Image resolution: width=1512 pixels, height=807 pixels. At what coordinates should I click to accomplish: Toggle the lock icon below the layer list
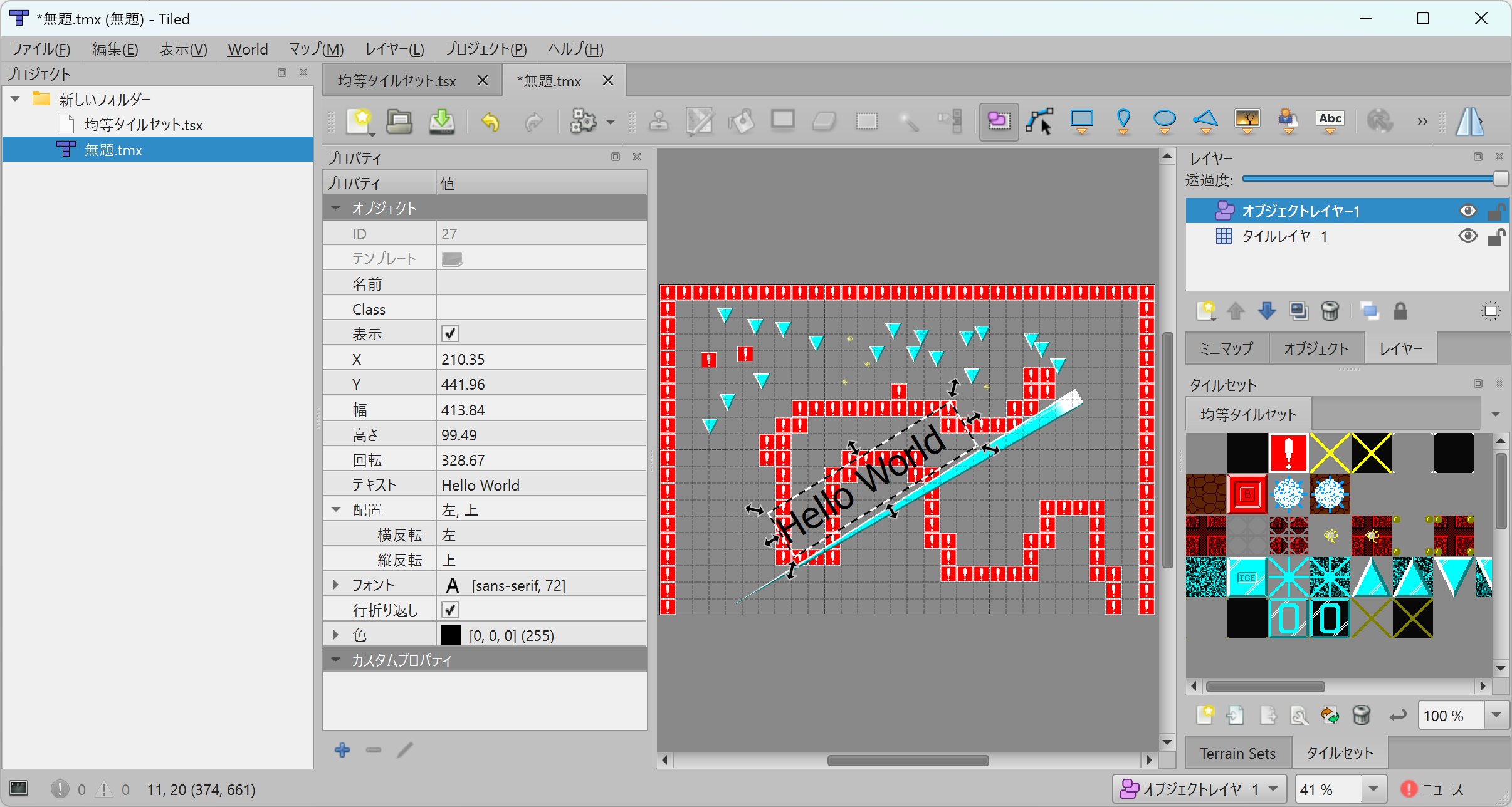pos(1400,311)
